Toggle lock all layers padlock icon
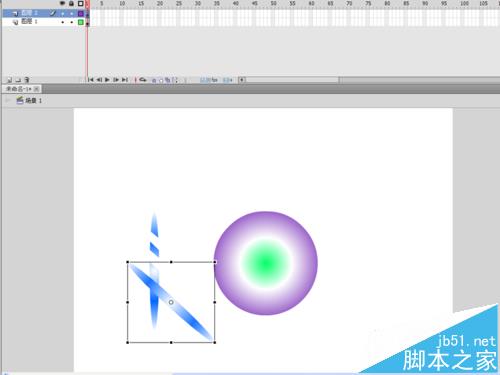The height and width of the screenshot is (375, 500). pyautogui.click(x=71, y=3)
